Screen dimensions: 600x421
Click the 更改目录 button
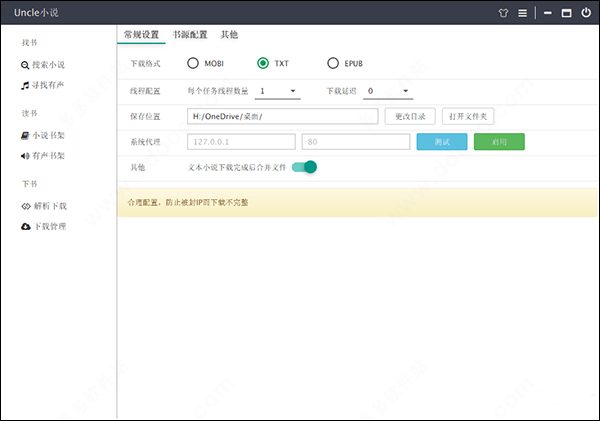(x=410, y=116)
